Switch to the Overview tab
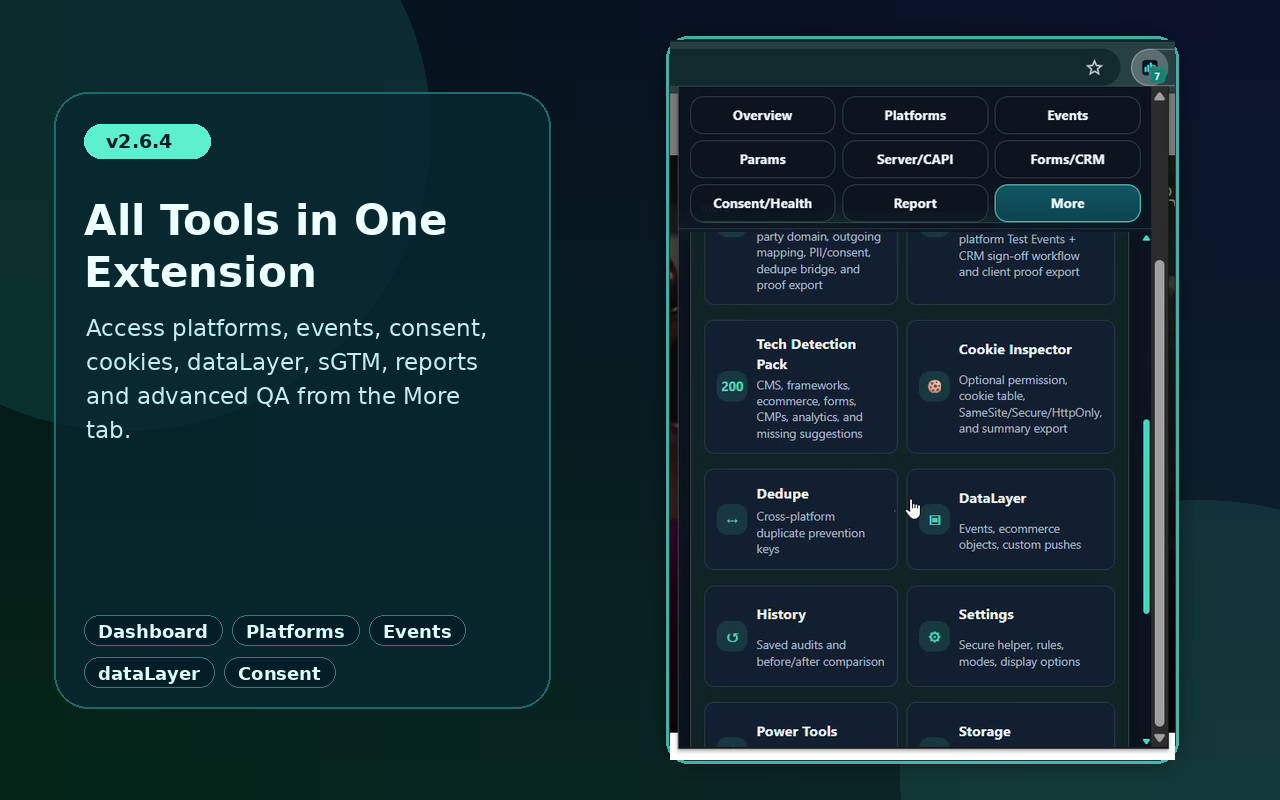 click(x=762, y=115)
